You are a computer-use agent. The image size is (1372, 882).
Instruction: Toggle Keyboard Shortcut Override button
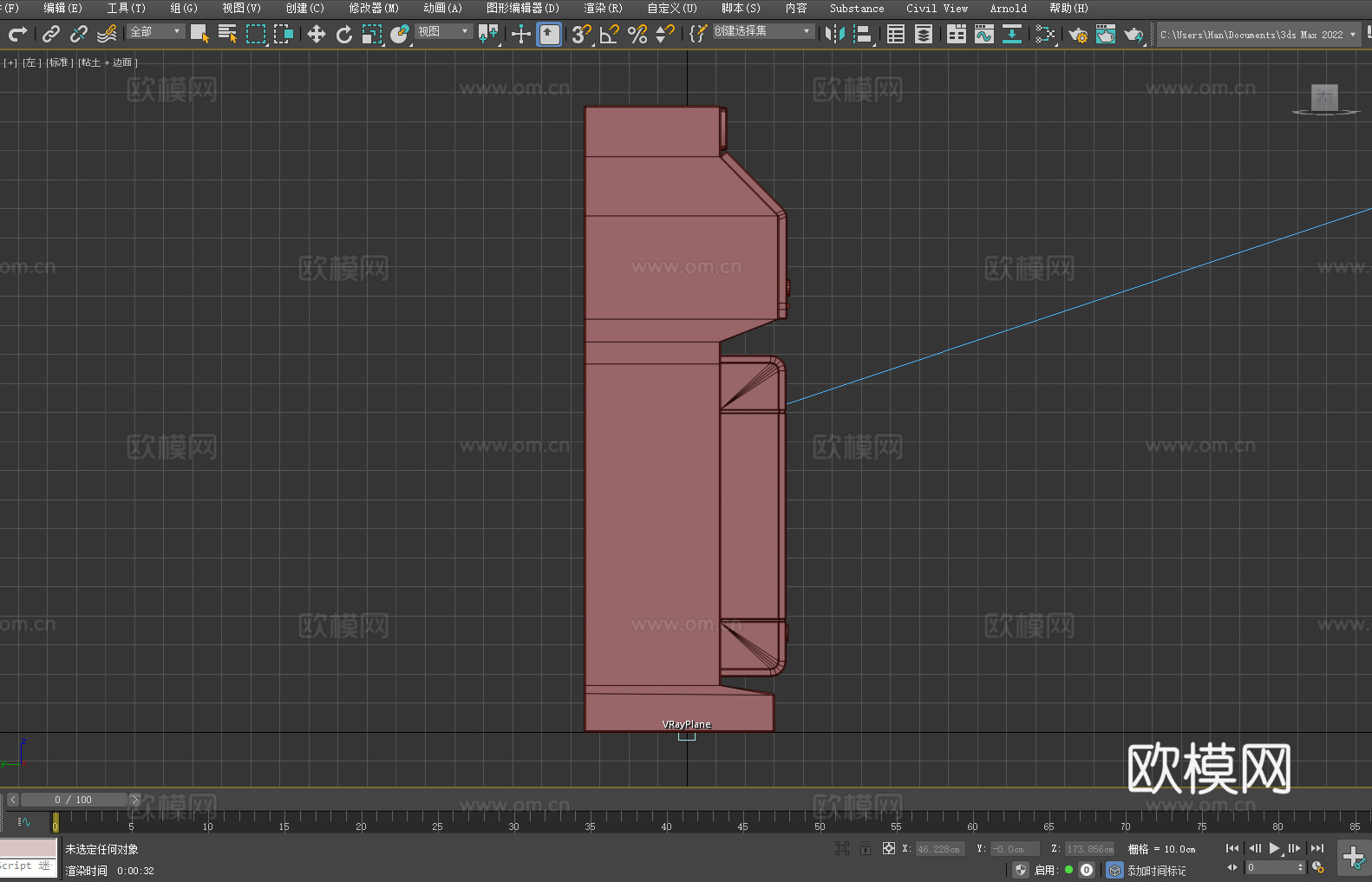click(x=549, y=34)
